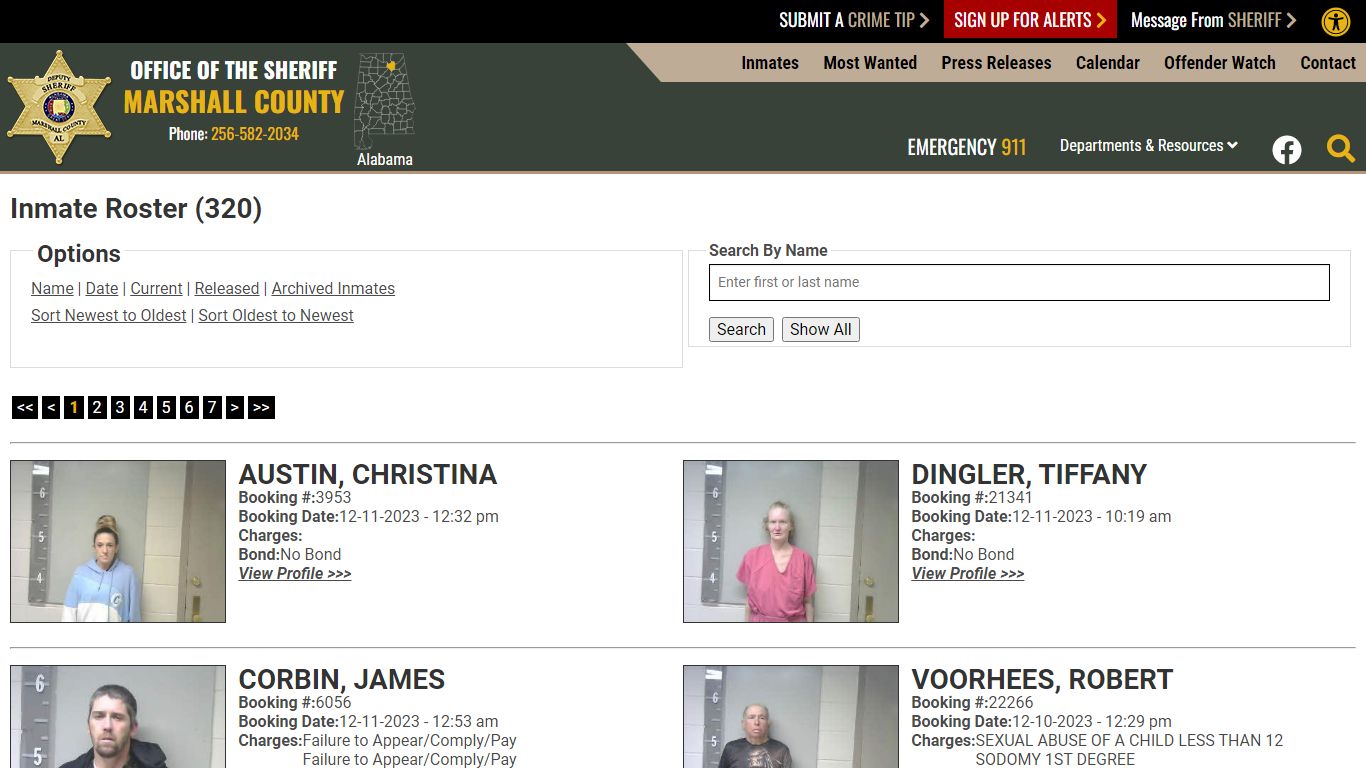Open Submit a Crime Tip link

click(854, 20)
